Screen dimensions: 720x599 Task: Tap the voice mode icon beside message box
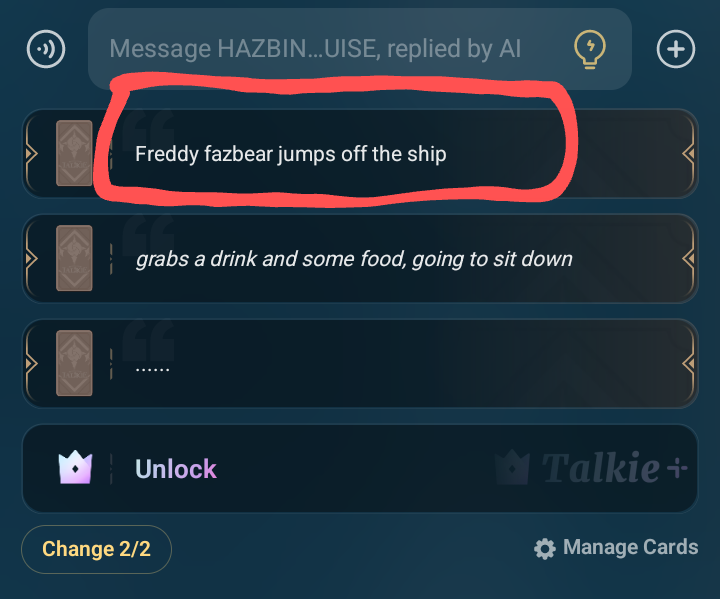pyautogui.click(x=46, y=49)
